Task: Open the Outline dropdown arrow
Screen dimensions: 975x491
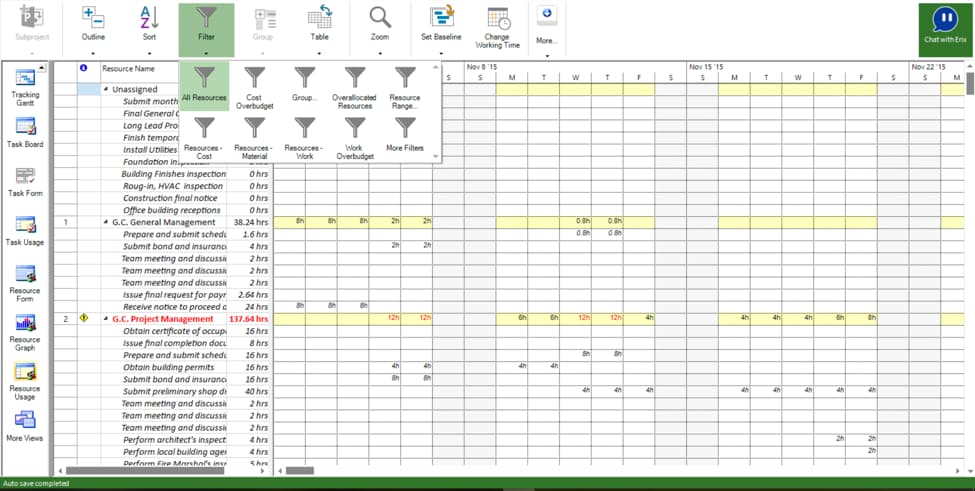Action: [93, 53]
